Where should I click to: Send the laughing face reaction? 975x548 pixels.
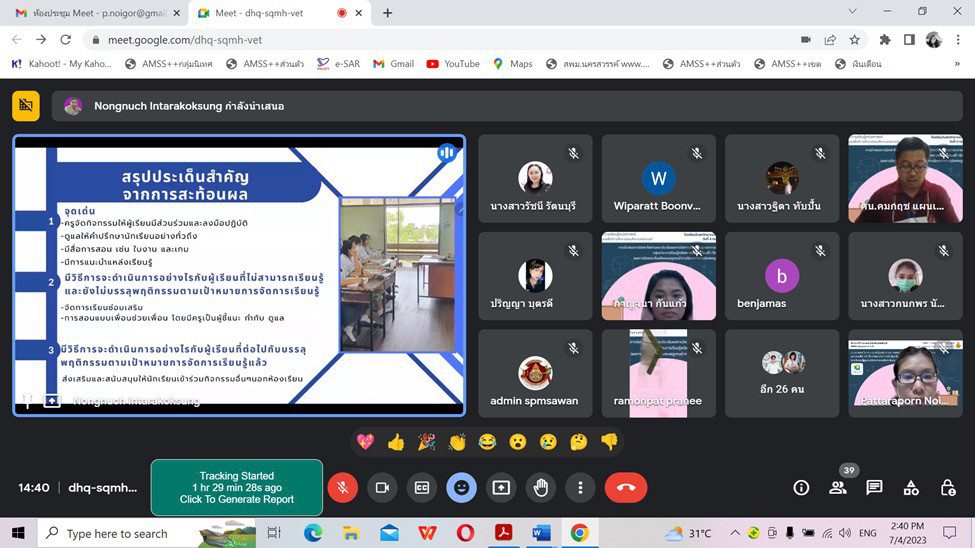[488, 442]
